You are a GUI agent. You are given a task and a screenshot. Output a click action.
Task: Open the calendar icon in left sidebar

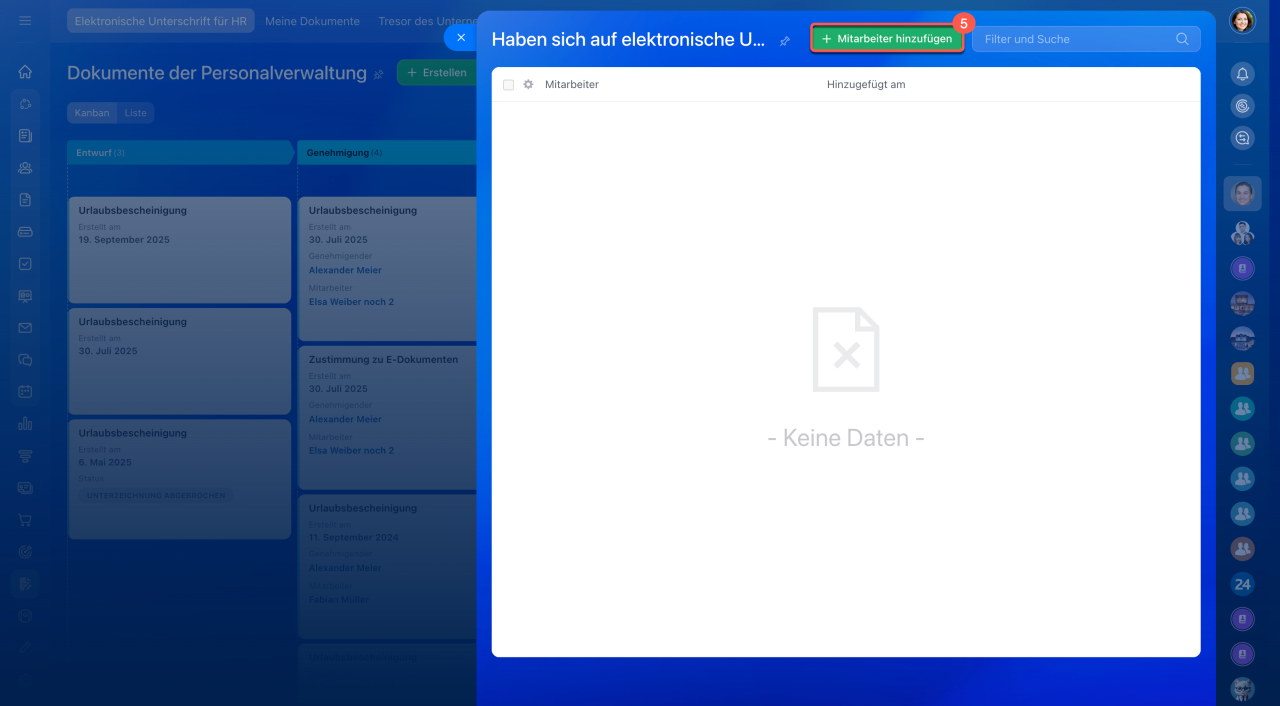pyautogui.click(x=25, y=392)
